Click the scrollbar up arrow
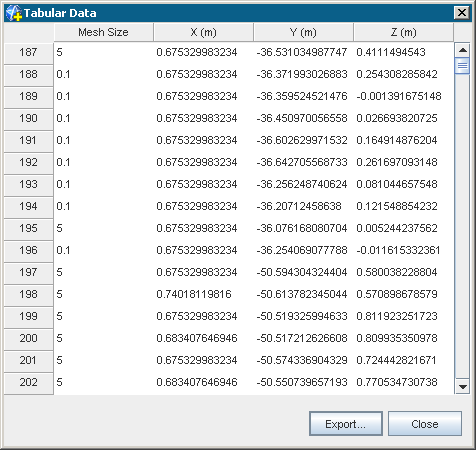 click(x=462, y=50)
